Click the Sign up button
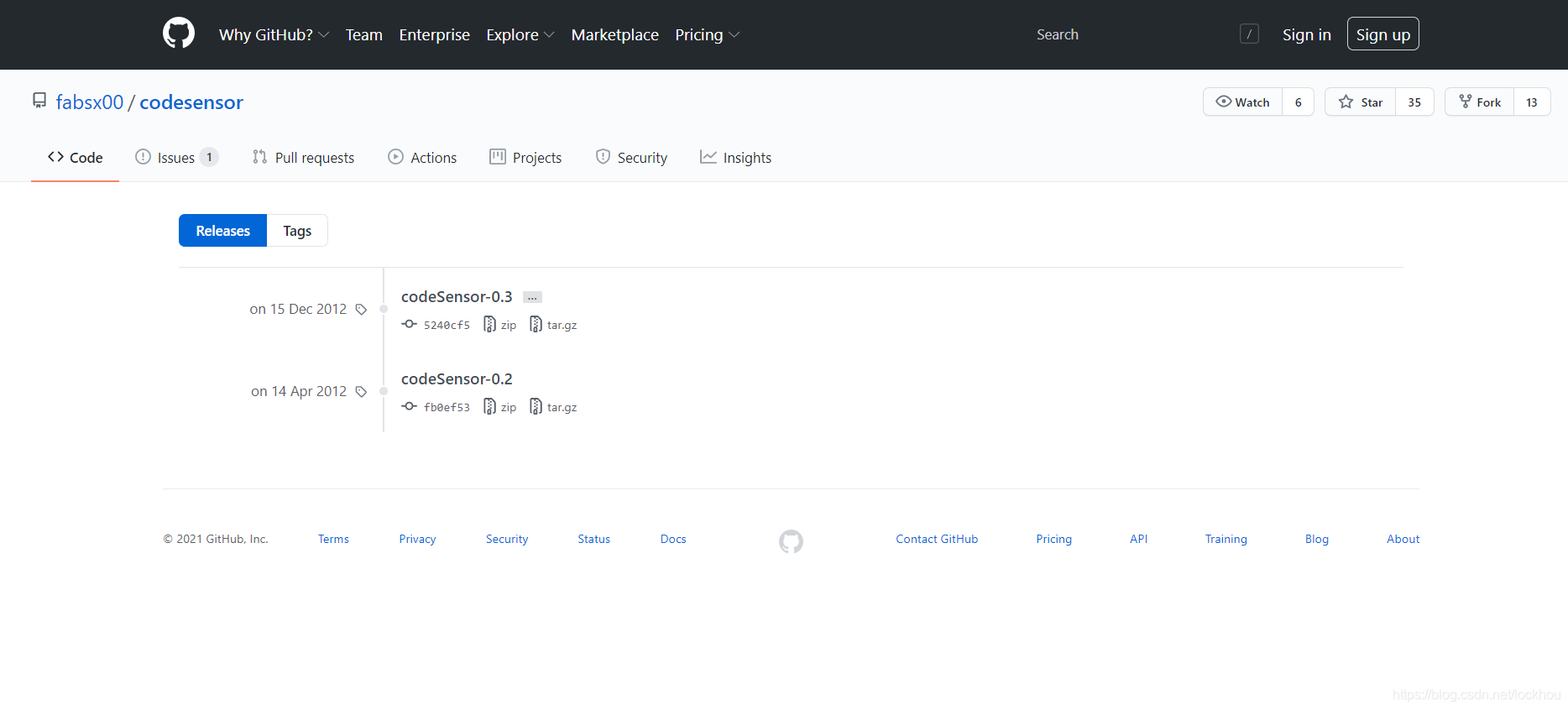Image resolution: width=1568 pixels, height=710 pixels. coord(1383,34)
